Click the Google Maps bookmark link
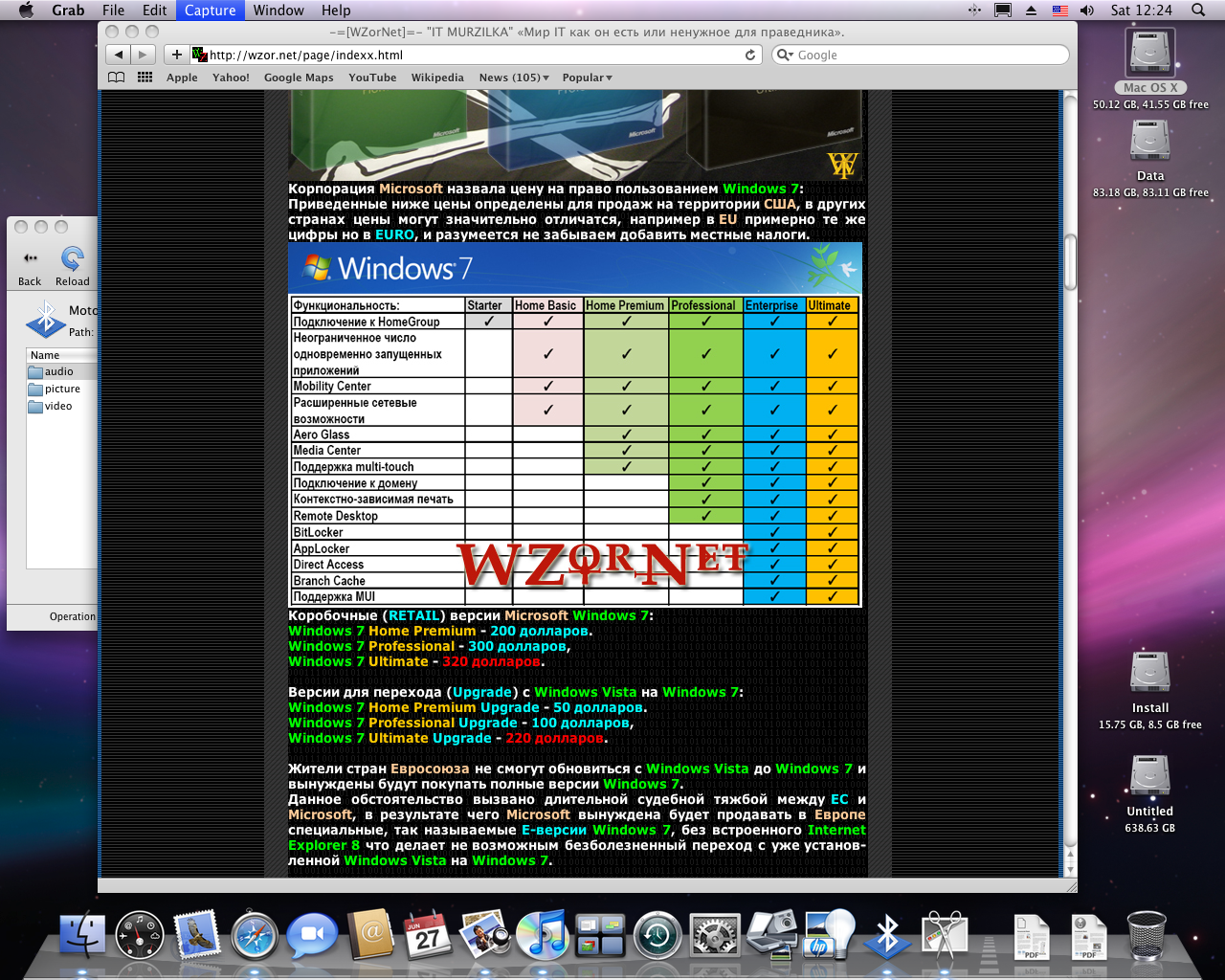Viewport: 1225px width, 980px height. tap(299, 78)
